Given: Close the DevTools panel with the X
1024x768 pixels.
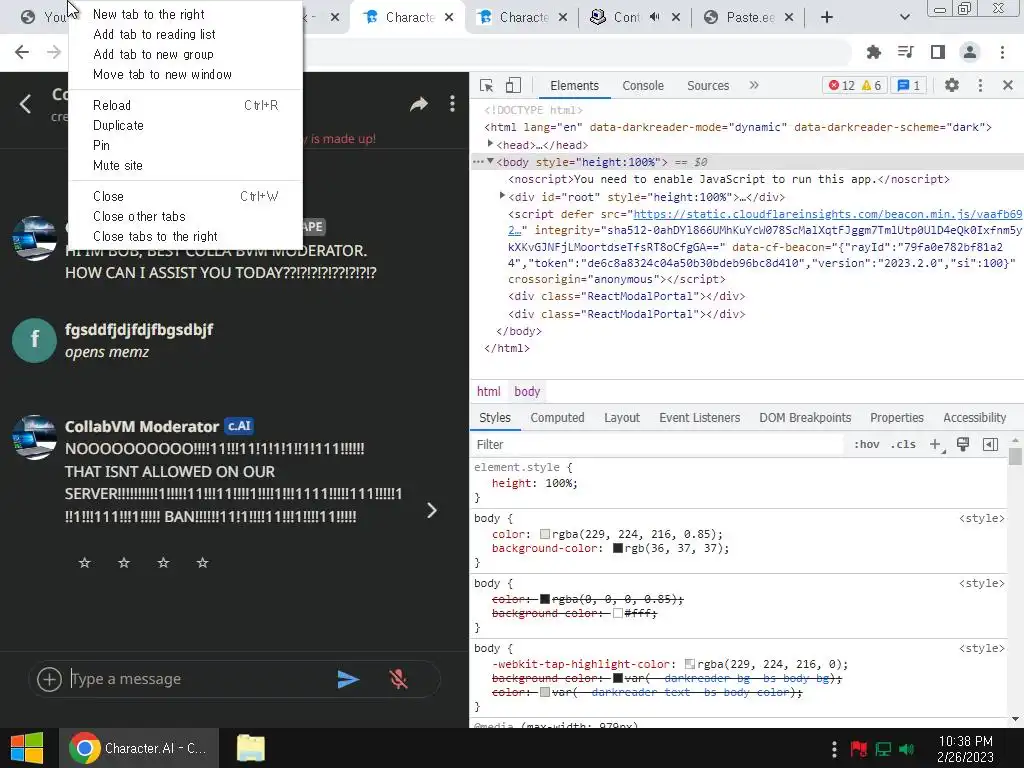Looking at the screenshot, I should click(x=1008, y=85).
